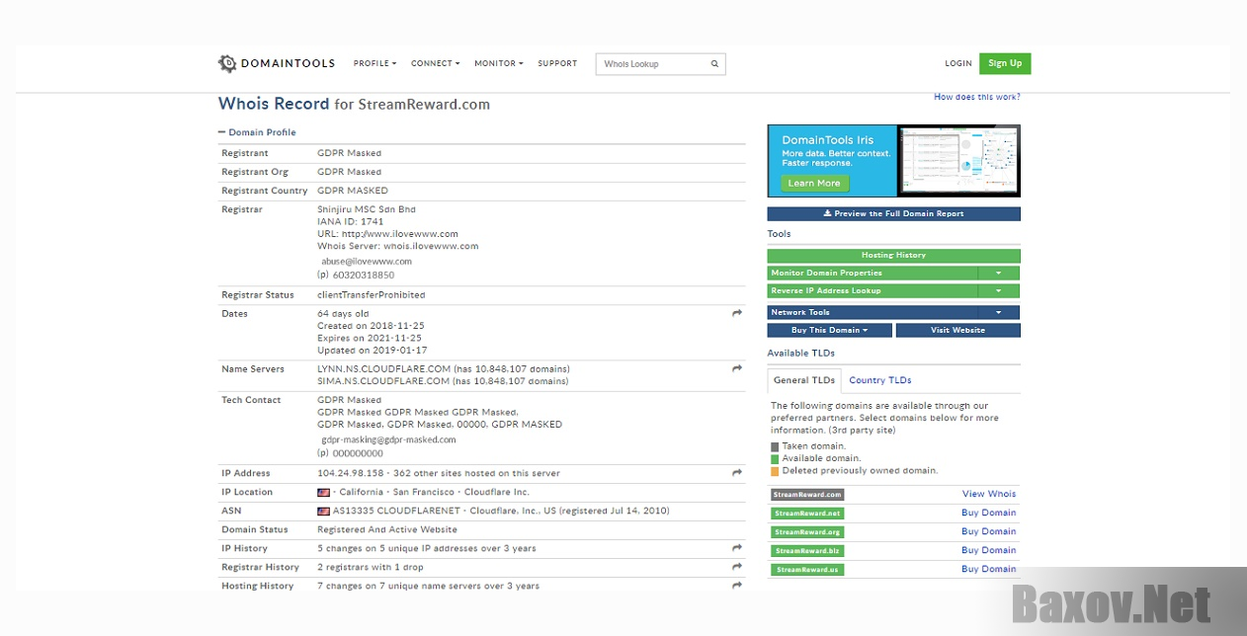This screenshot has height=636, width=1247.
Task: Click the SIMA.NS.CLOUDFLARE.COM name server
Action: click(x=383, y=381)
